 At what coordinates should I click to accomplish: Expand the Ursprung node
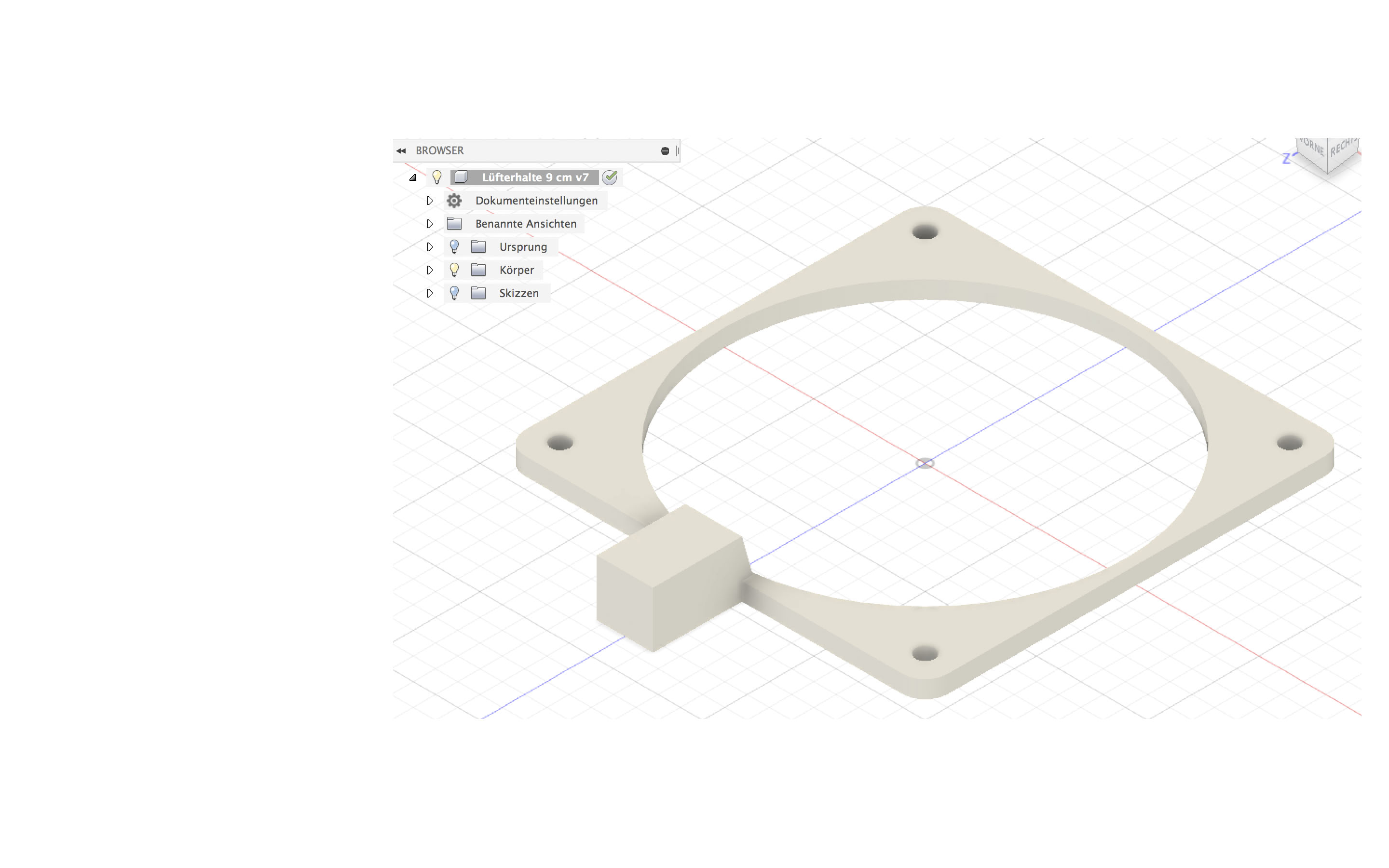tap(430, 247)
